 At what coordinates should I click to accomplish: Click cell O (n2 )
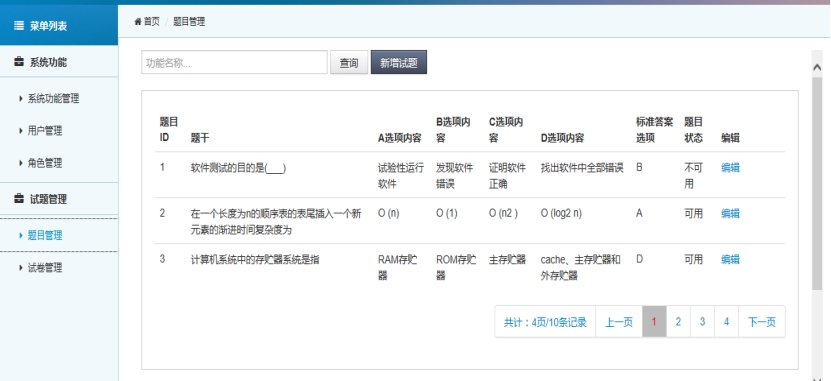click(503, 214)
